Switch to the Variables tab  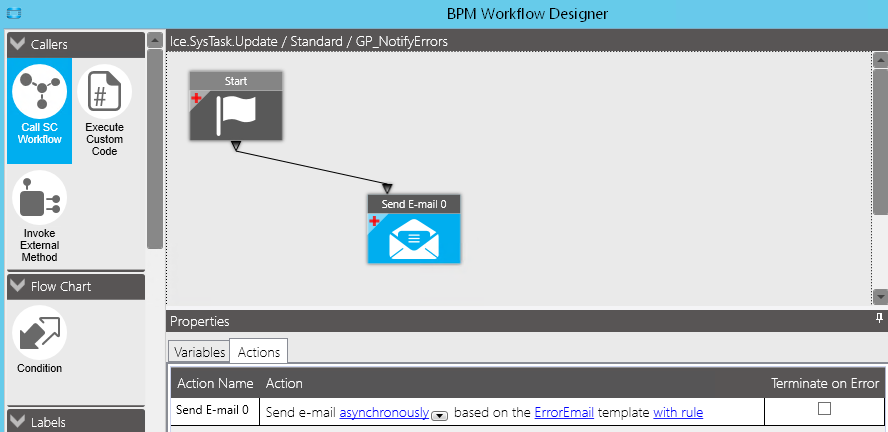[x=199, y=352]
